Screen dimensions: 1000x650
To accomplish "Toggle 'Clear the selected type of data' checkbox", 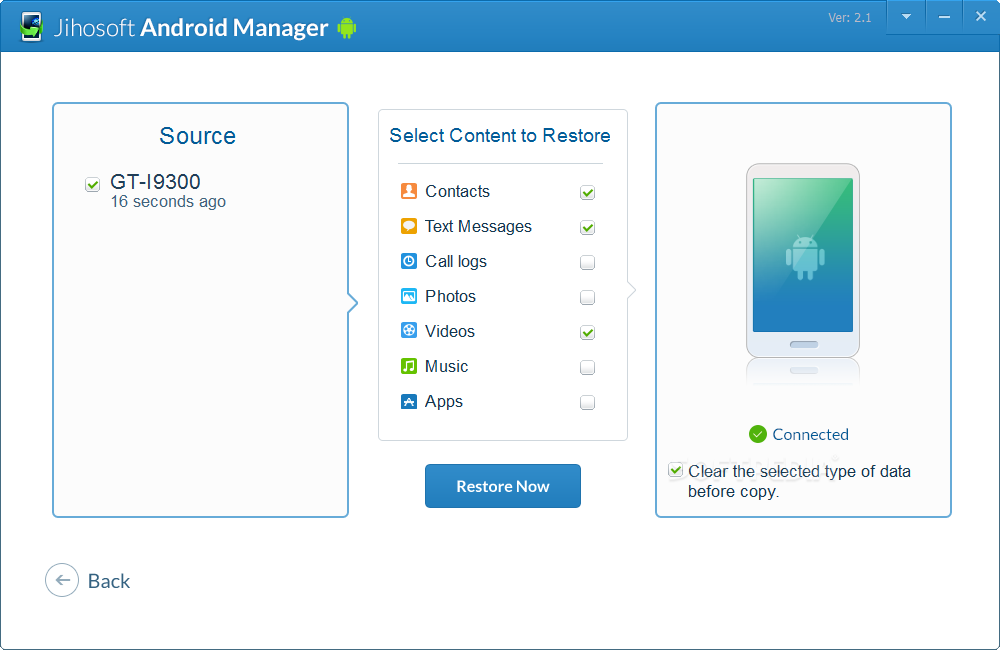I will [x=675, y=470].
